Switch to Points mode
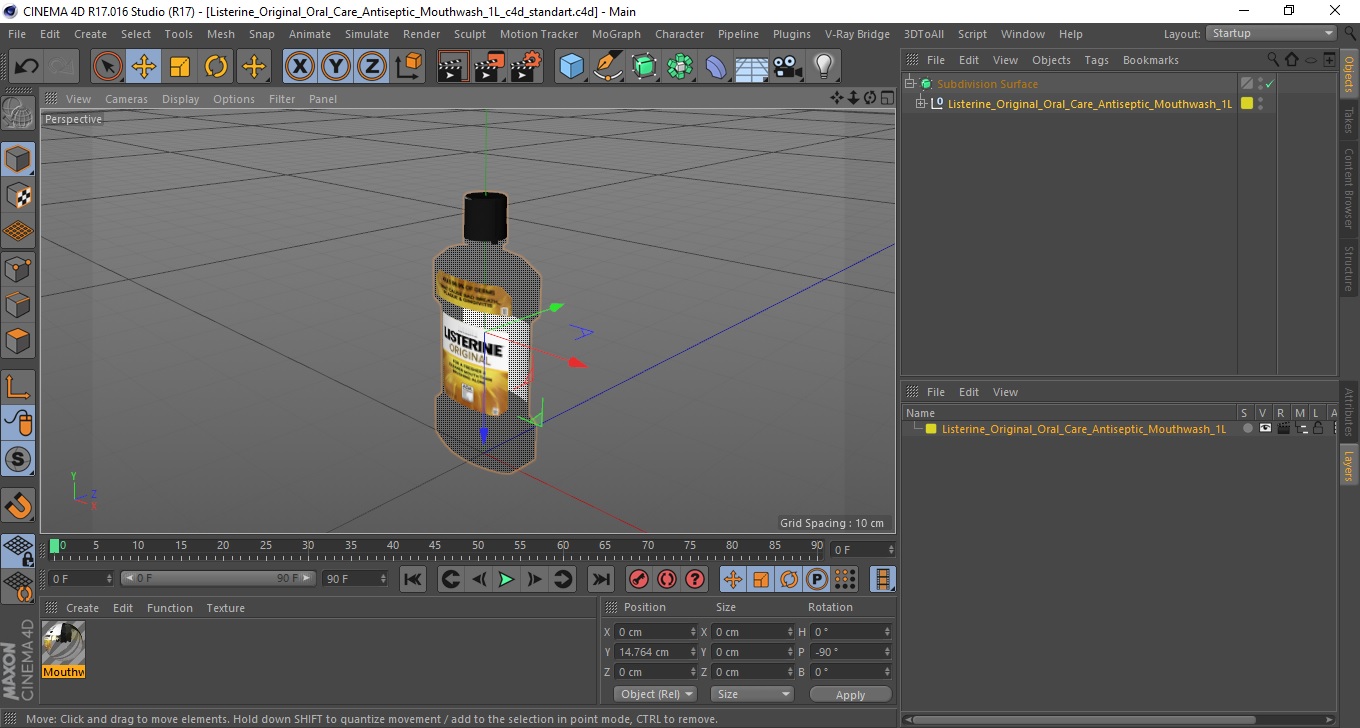The height and width of the screenshot is (728, 1360). [x=18, y=268]
